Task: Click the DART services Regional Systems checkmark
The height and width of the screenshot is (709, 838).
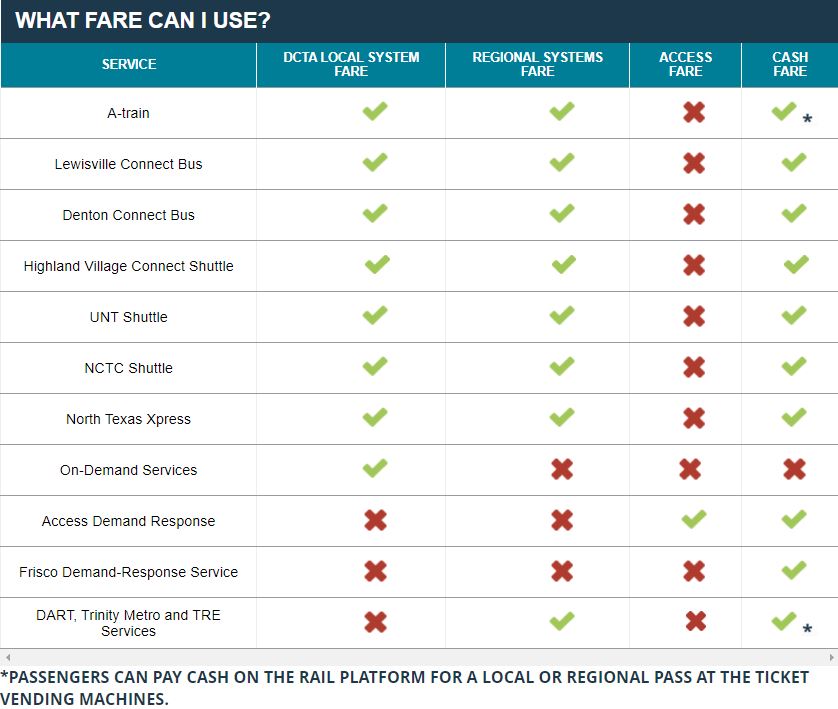Action: pos(562,621)
